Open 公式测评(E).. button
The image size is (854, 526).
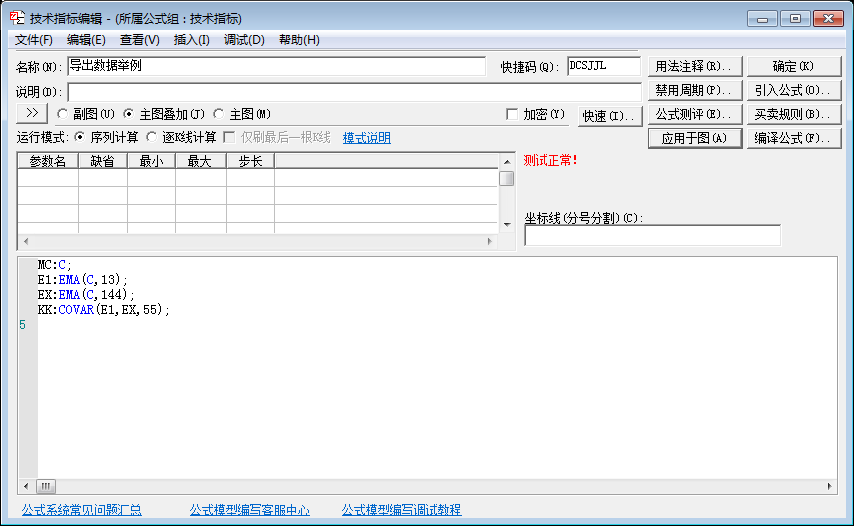pos(694,114)
